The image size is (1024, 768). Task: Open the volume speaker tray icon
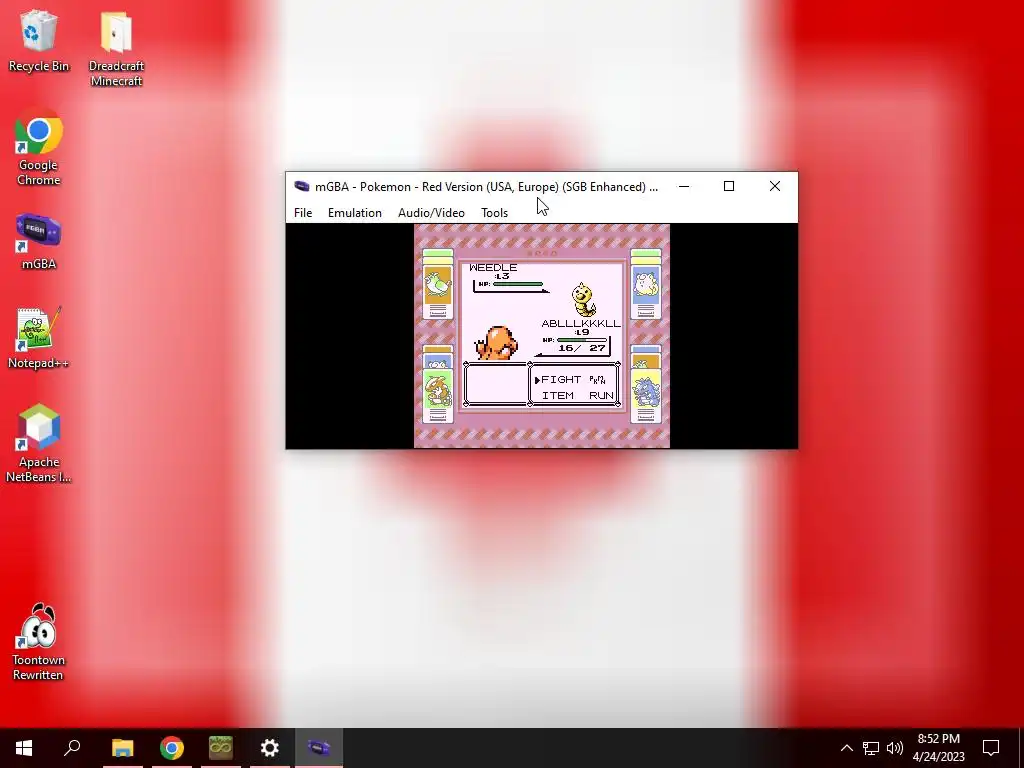895,748
